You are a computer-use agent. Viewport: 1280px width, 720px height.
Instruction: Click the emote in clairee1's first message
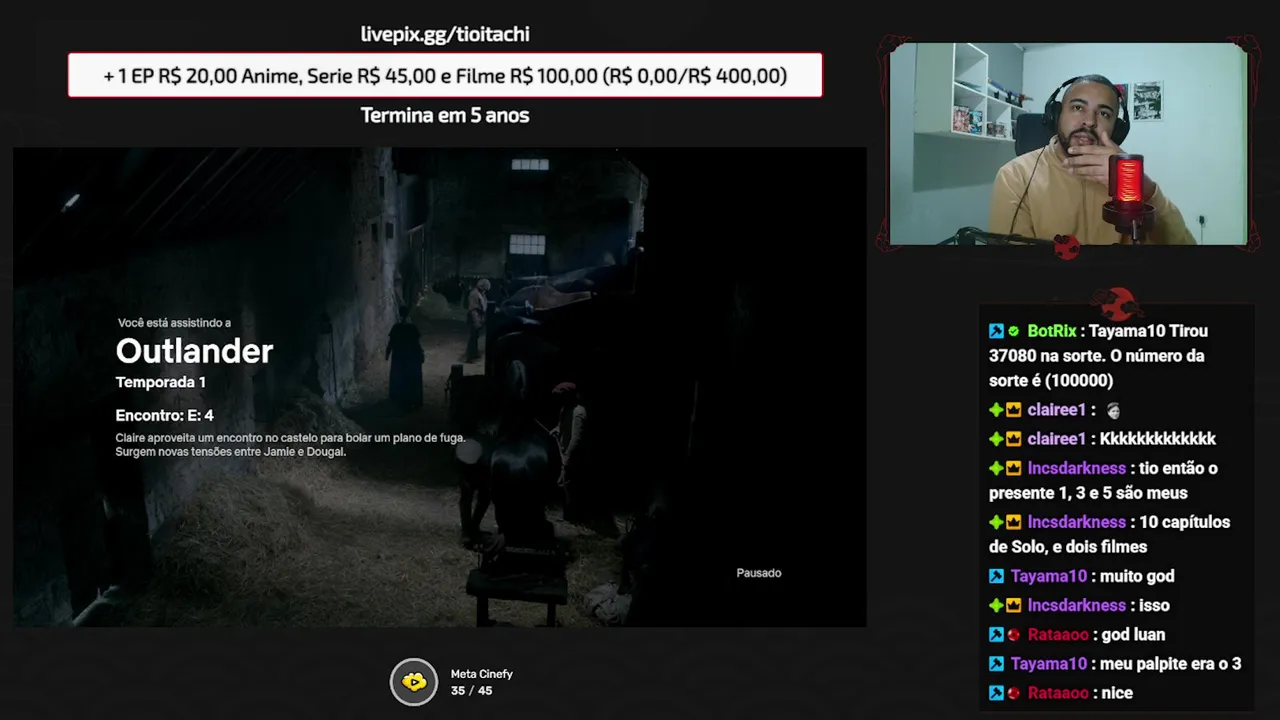coord(1113,410)
